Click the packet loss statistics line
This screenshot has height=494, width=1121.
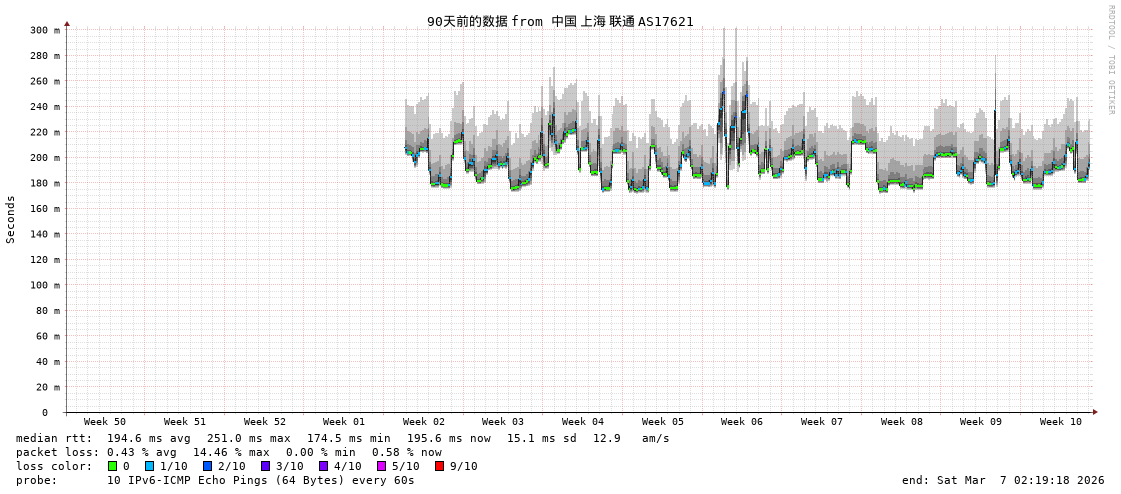point(229,452)
